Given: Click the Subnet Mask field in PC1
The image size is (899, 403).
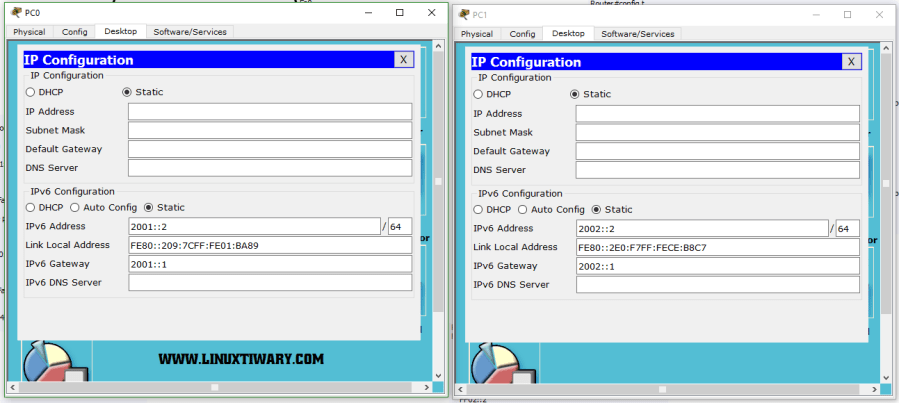Looking at the screenshot, I should click(718, 132).
